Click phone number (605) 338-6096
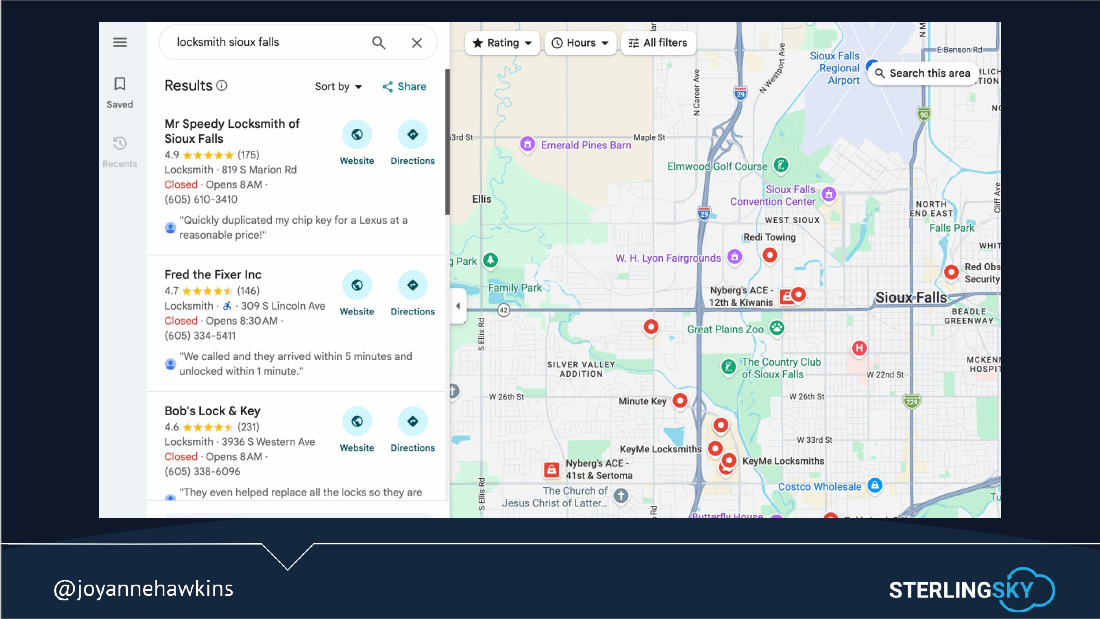1100x619 pixels. pyautogui.click(x=202, y=472)
